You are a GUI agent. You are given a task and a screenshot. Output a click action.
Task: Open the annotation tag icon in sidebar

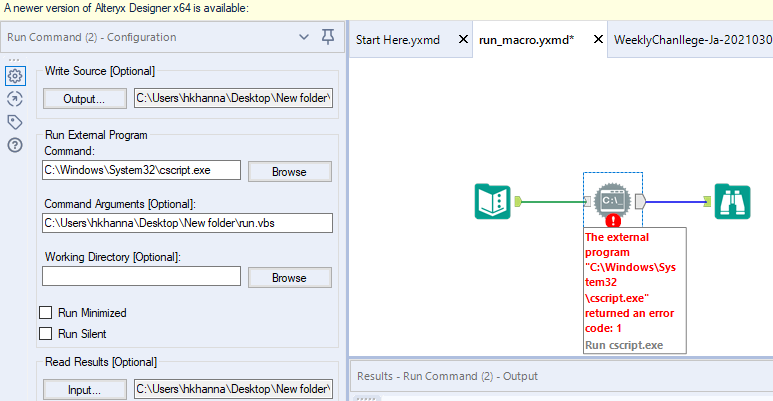tap(15, 122)
